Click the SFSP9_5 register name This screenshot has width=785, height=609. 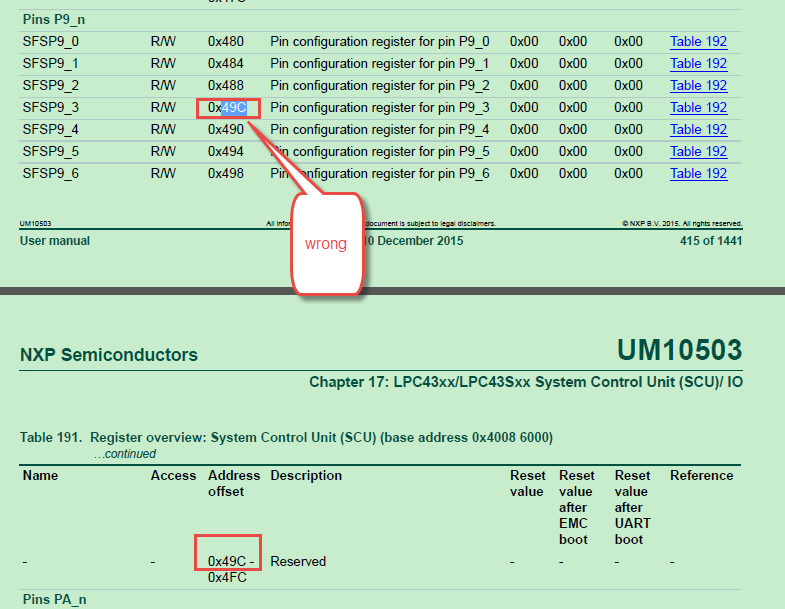click(x=51, y=152)
